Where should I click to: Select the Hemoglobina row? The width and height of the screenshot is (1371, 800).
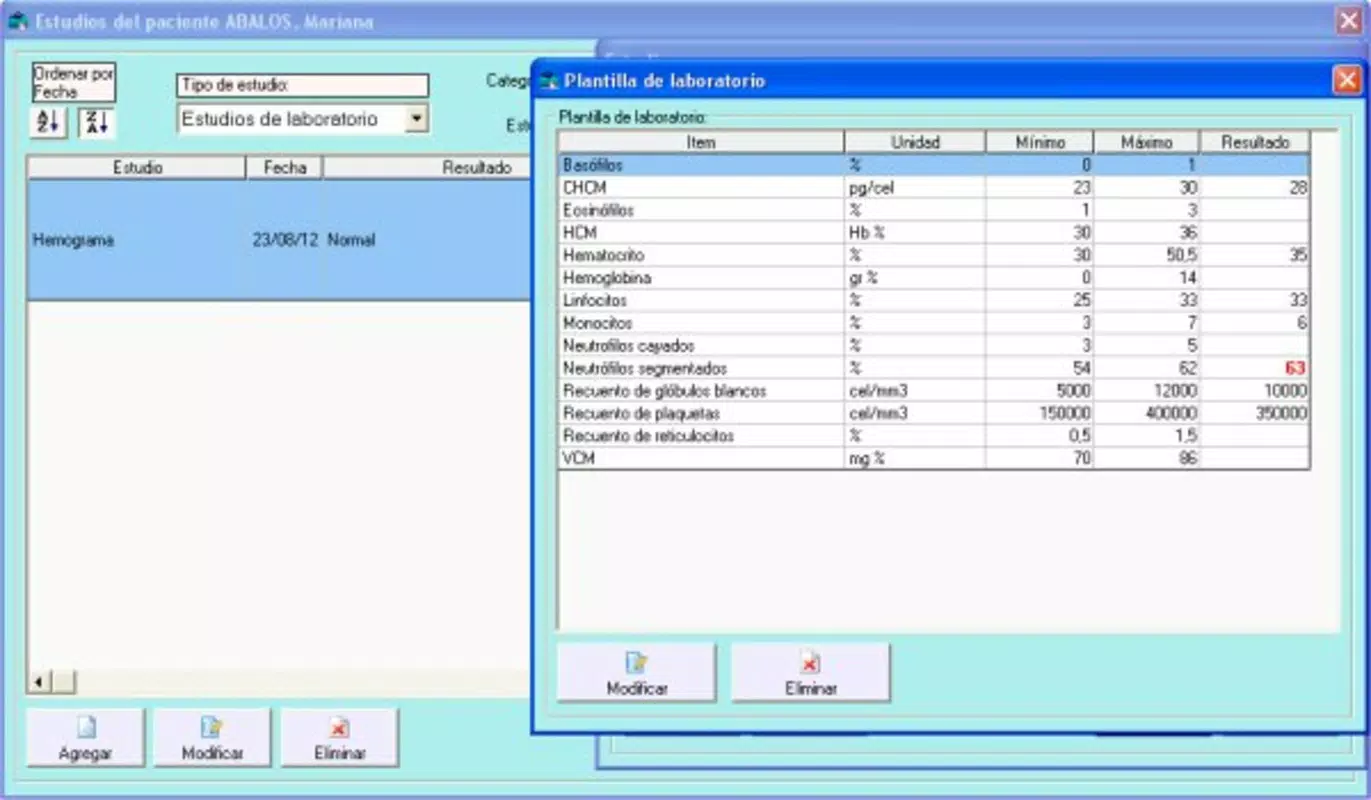point(934,278)
